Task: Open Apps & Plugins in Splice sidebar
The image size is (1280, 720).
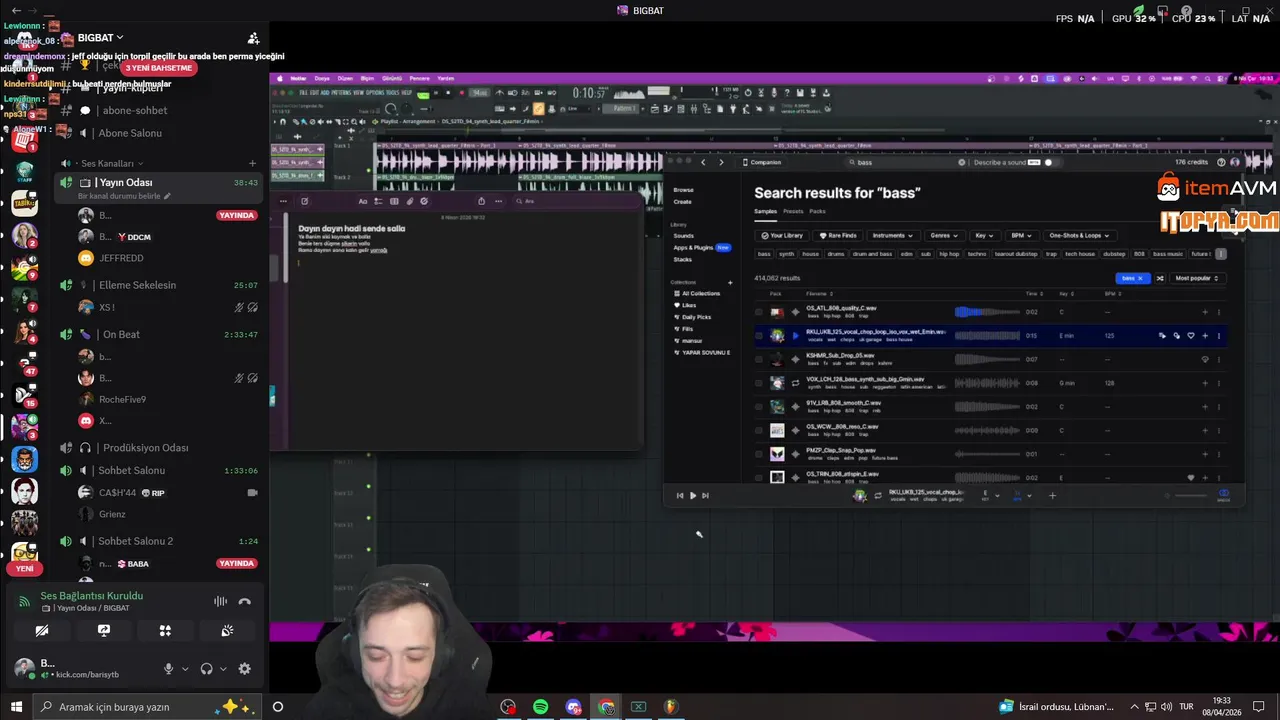Action: point(693,247)
